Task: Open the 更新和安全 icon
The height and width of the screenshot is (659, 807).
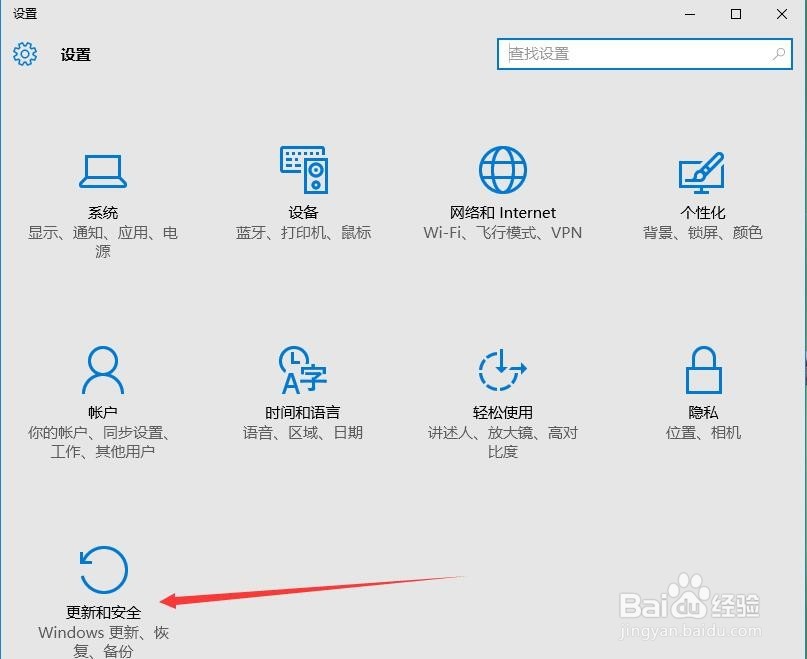Action: coord(103,568)
